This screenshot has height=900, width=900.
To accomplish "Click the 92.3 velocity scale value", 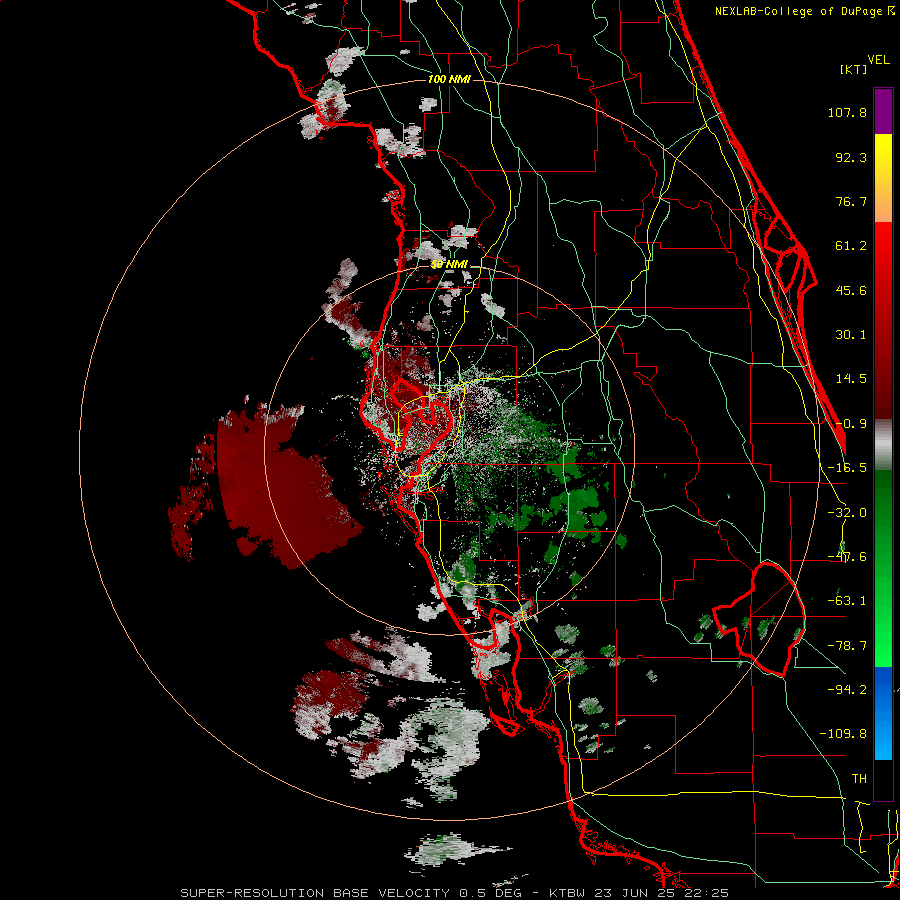I will pyautogui.click(x=851, y=157).
